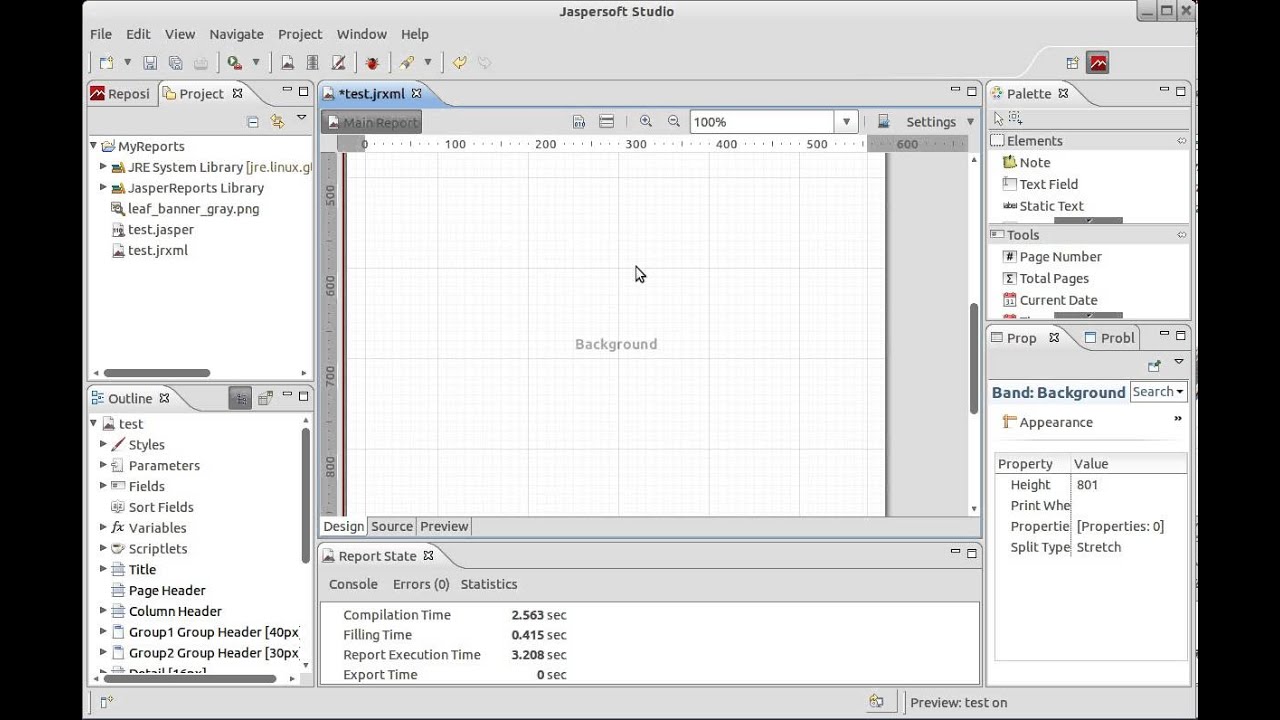Open the Navigate menu
This screenshot has height=720, width=1280.
click(237, 34)
